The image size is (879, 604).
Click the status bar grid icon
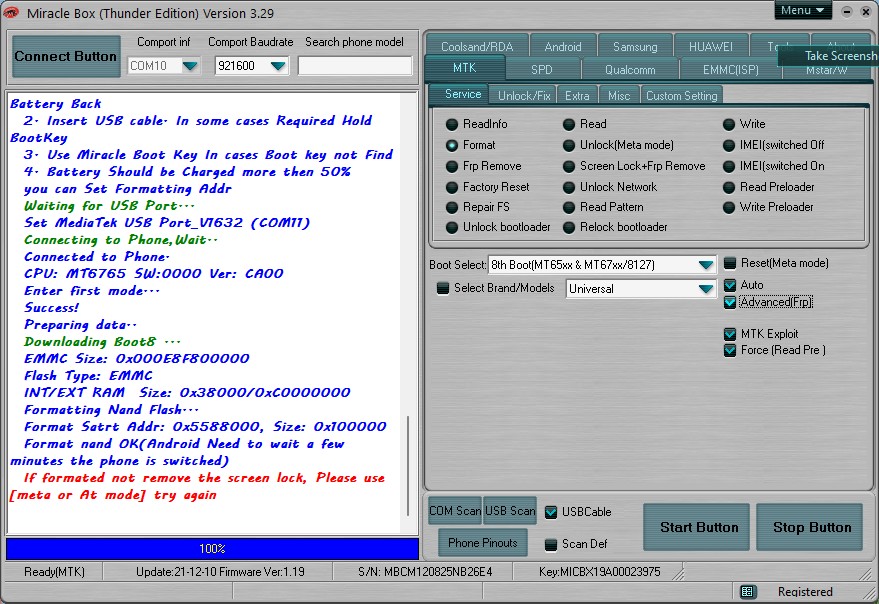pyautogui.click(x=747, y=592)
